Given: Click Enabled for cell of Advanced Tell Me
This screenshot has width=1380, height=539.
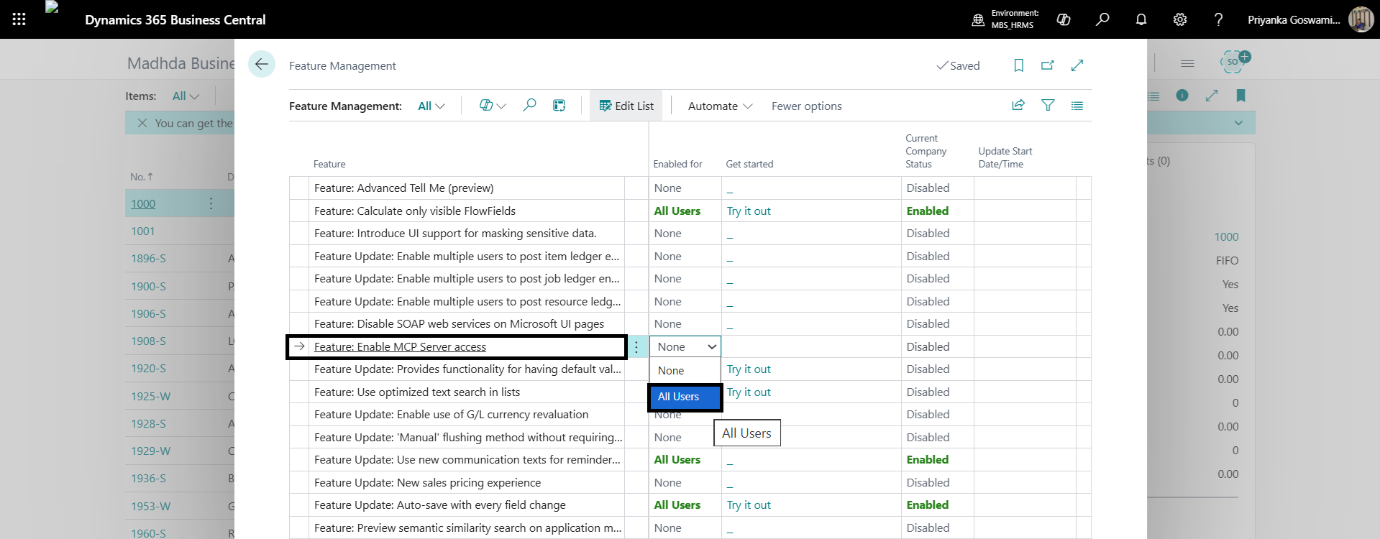Looking at the screenshot, I should (x=685, y=188).
